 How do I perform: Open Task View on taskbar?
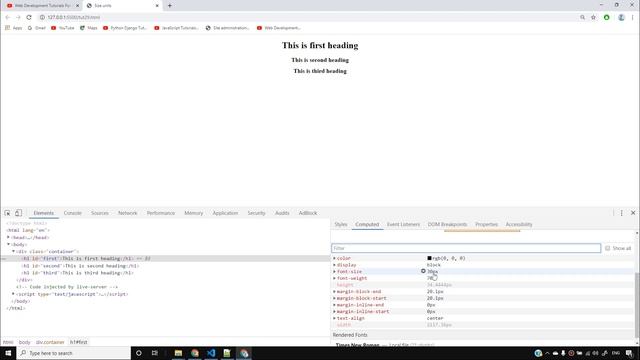click(x=155, y=353)
